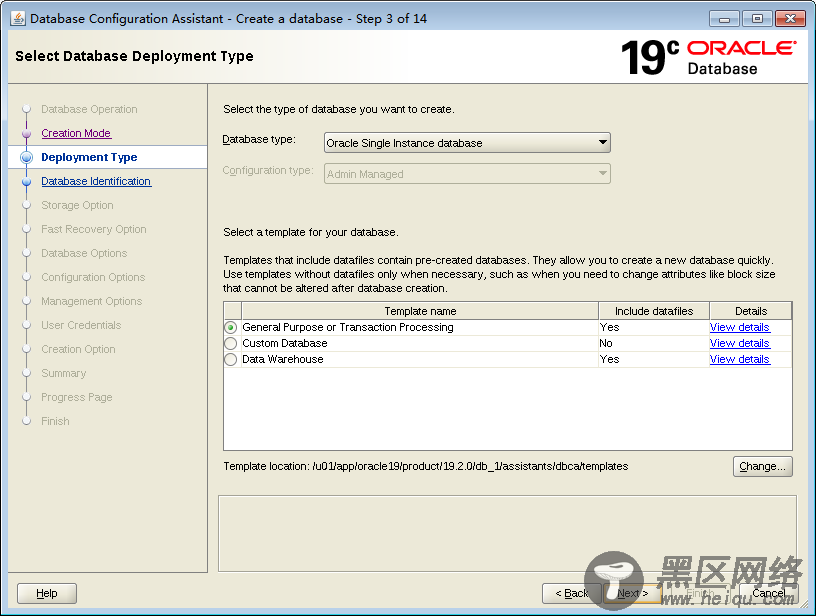Click the Details column header
The height and width of the screenshot is (616, 816).
[751, 311]
